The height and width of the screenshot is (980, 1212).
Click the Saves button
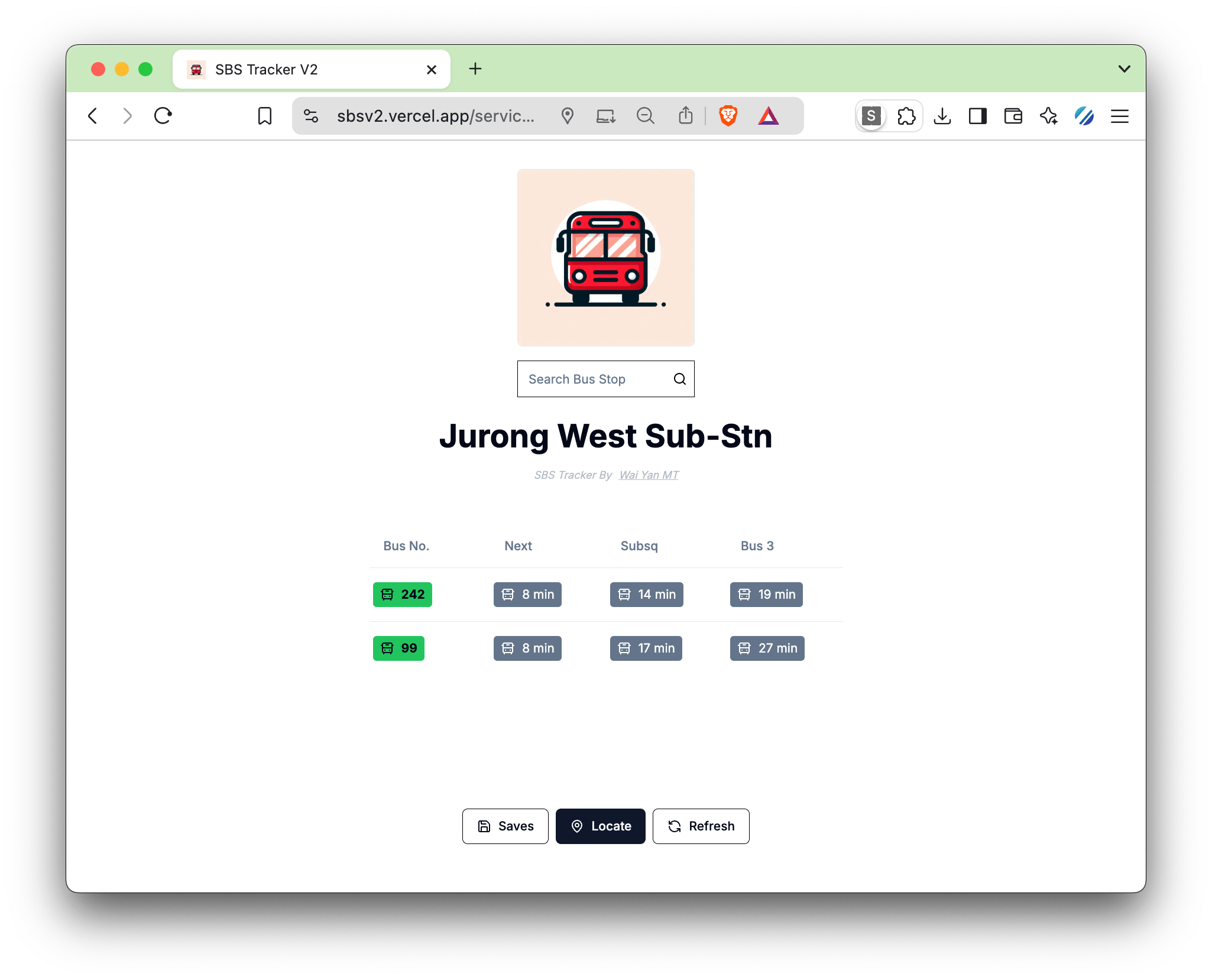point(505,825)
